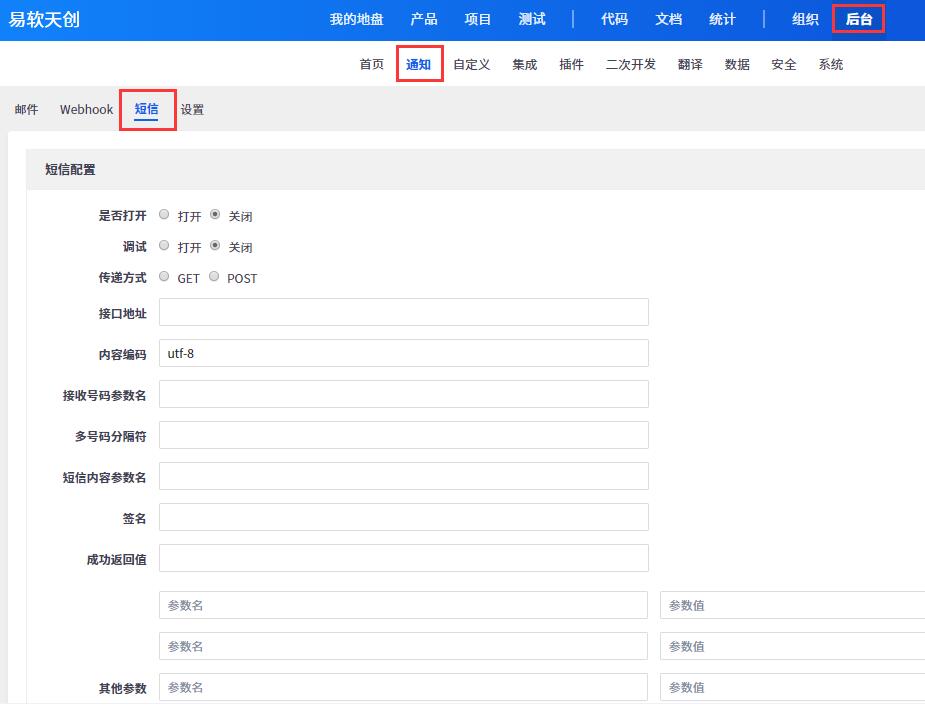
Task: Choose GET as the 传递方式
Action: coord(165,277)
